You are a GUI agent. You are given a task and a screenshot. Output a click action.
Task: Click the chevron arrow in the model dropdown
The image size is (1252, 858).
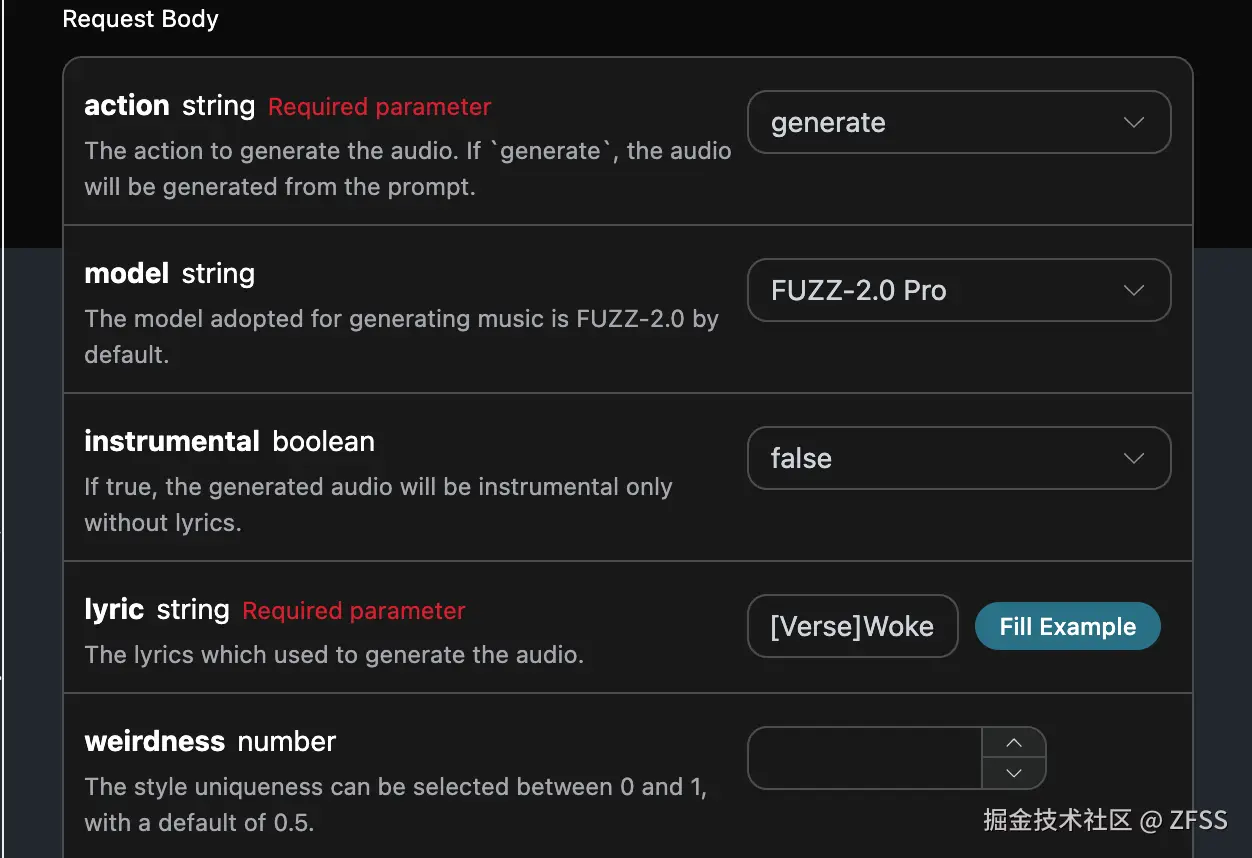pyautogui.click(x=1133, y=291)
